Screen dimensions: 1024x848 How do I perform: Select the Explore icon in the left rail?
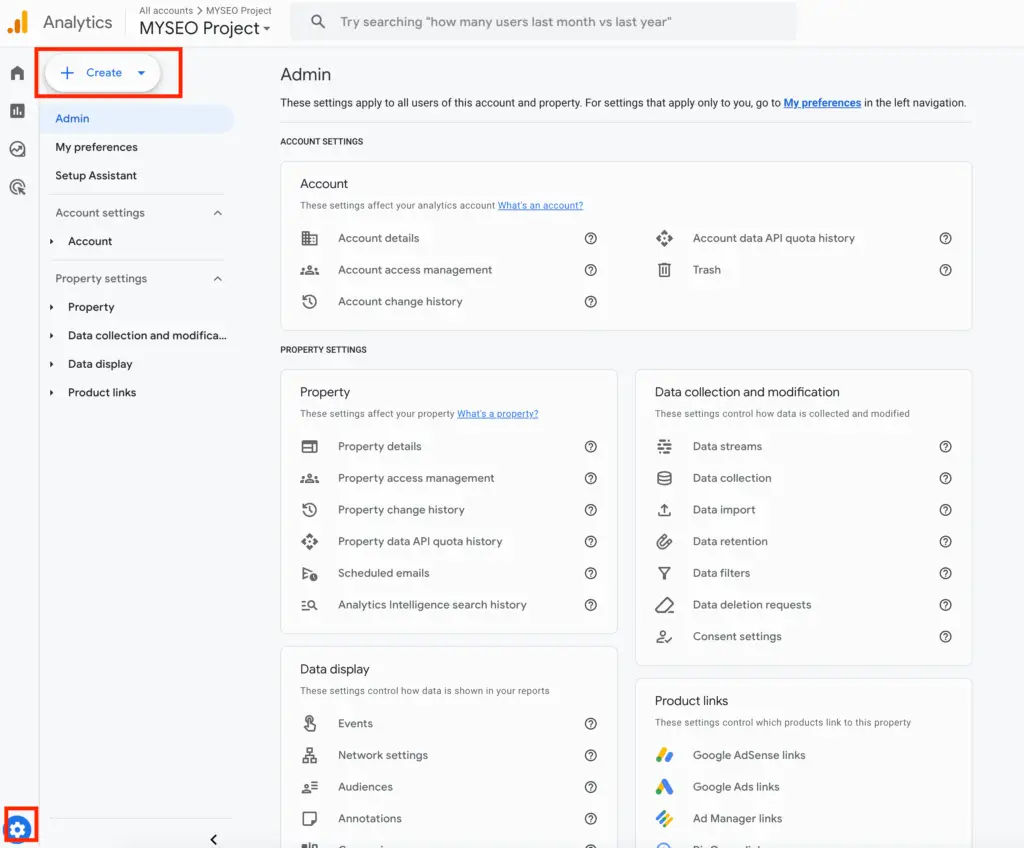[x=16, y=148]
